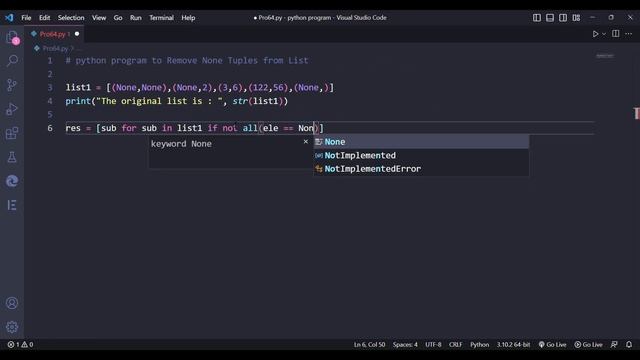
Task: Select language mode Python in status bar
Action: click(480, 344)
